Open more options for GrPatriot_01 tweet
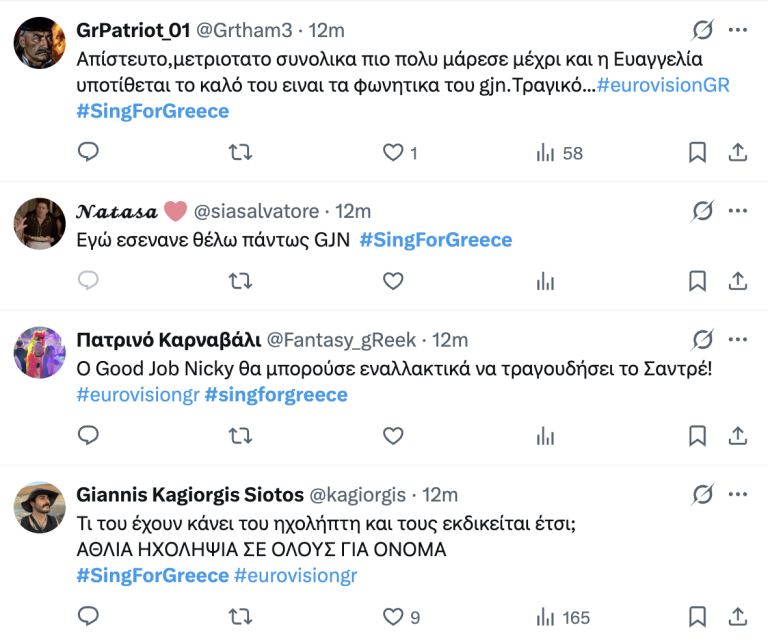 coord(738,30)
